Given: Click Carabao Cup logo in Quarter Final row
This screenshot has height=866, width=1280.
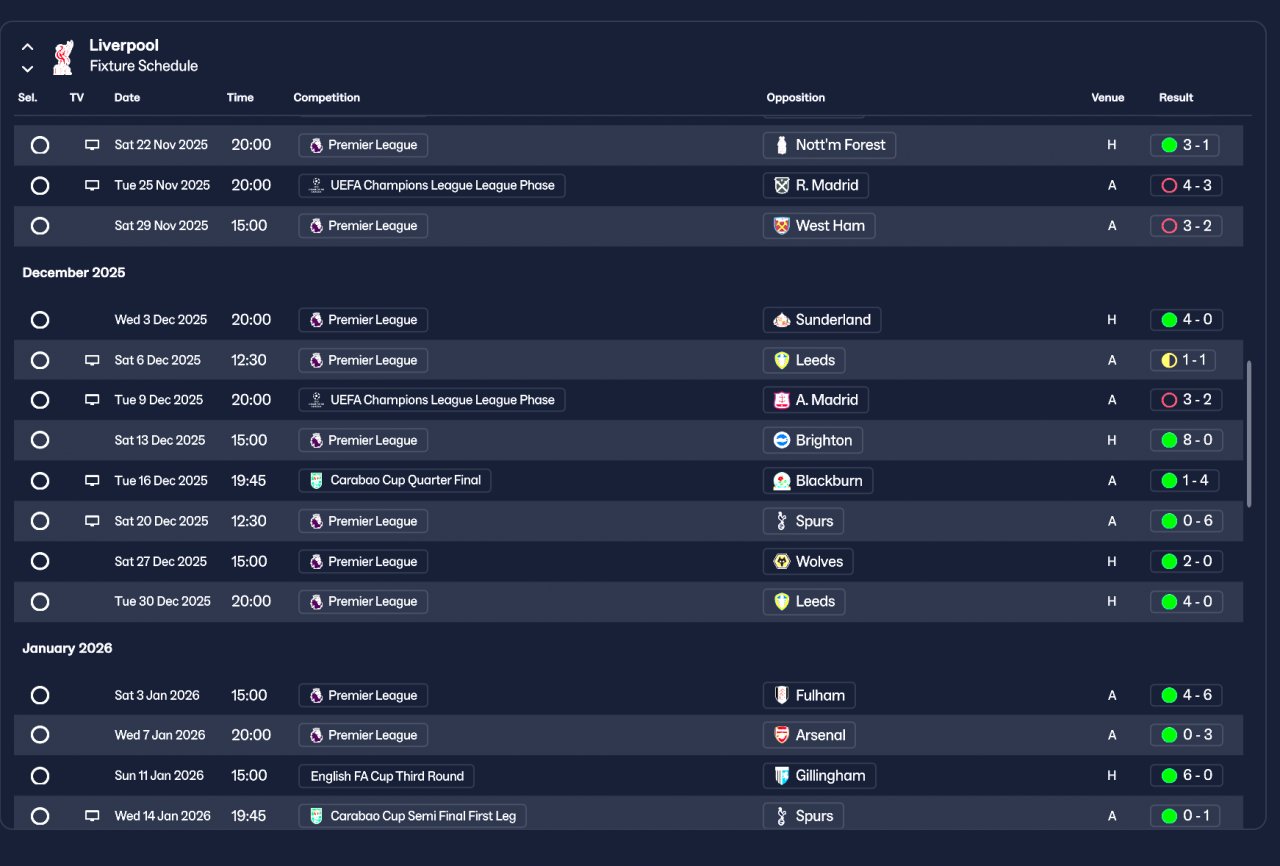Looking at the screenshot, I should 316,480.
